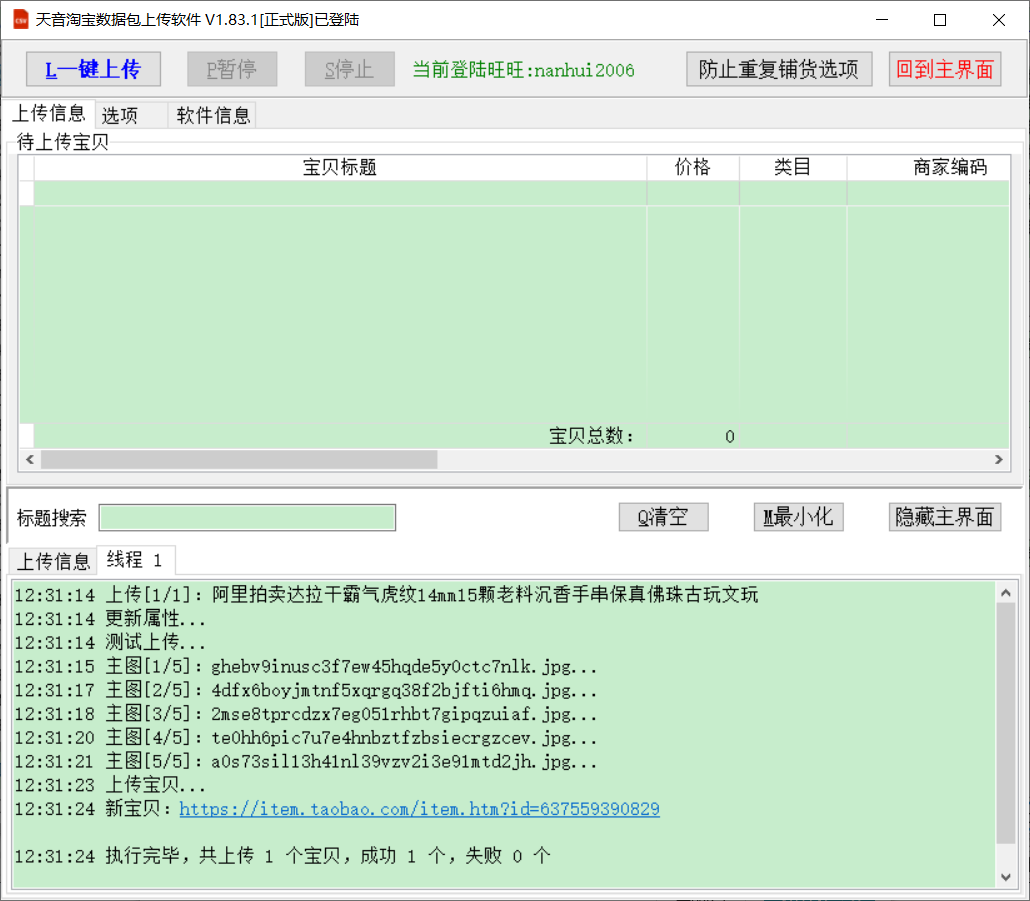Viewport: 1030px width, 901px height.
Task: Open the 软件信息 tab
Action: pyautogui.click(x=213, y=116)
